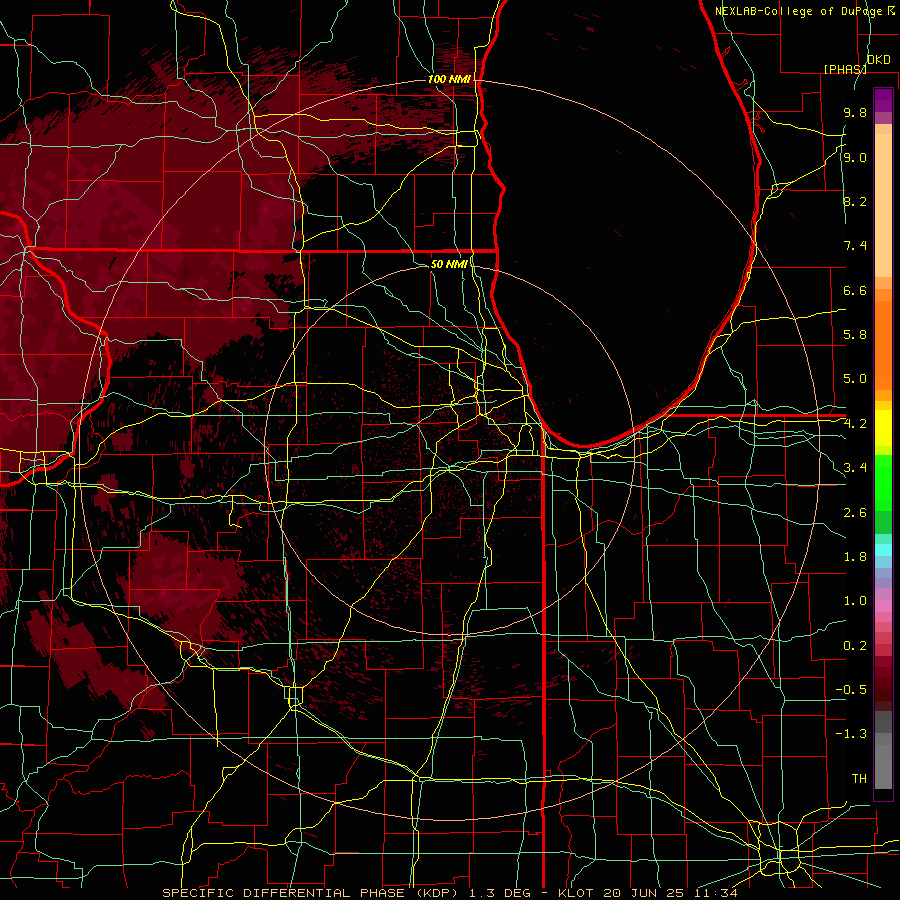Click the 6.6 value on the scale
900x900 pixels.
click(x=855, y=290)
